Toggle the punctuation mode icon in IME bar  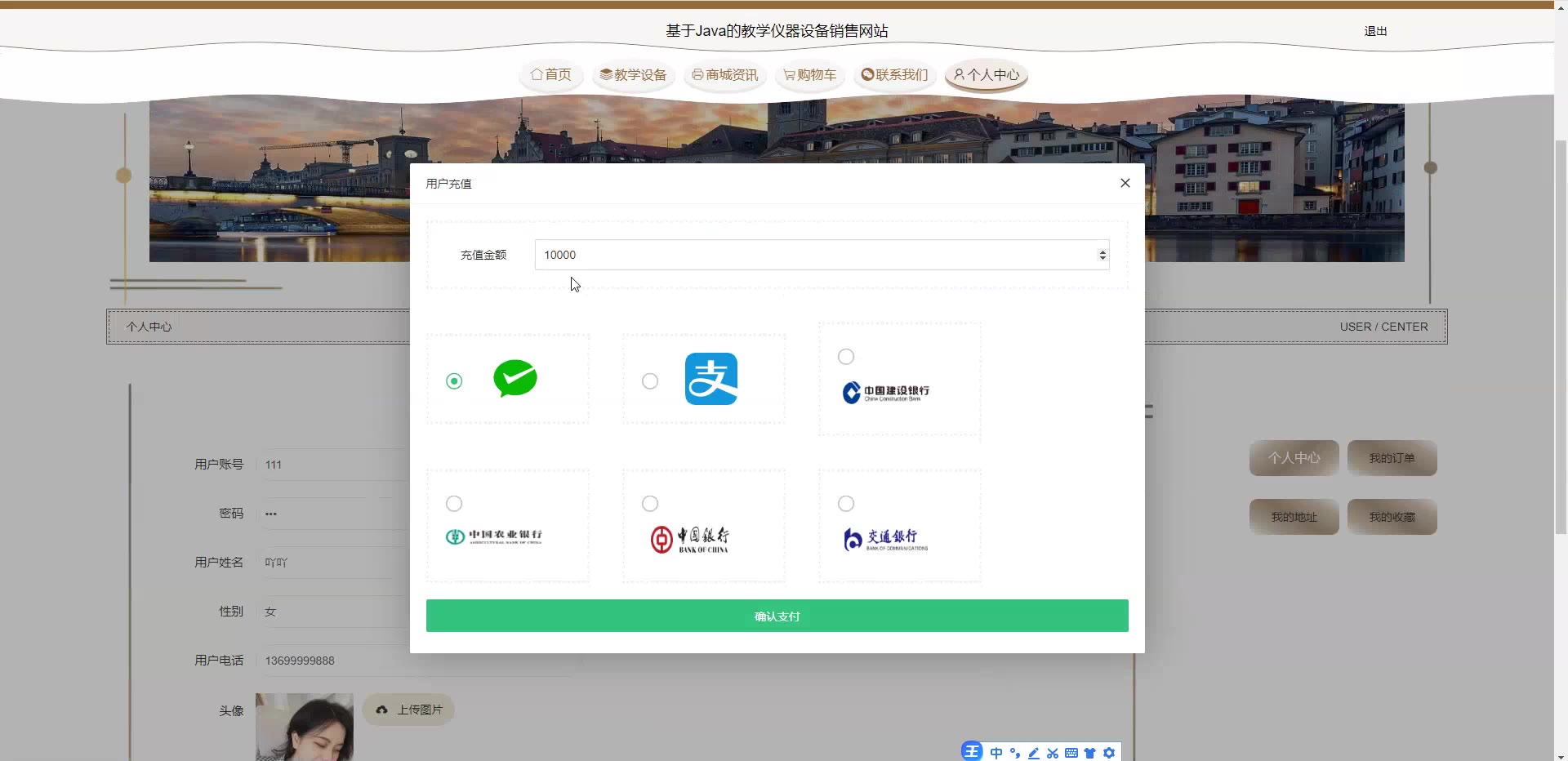pyautogui.click(x=1015, y=753)
